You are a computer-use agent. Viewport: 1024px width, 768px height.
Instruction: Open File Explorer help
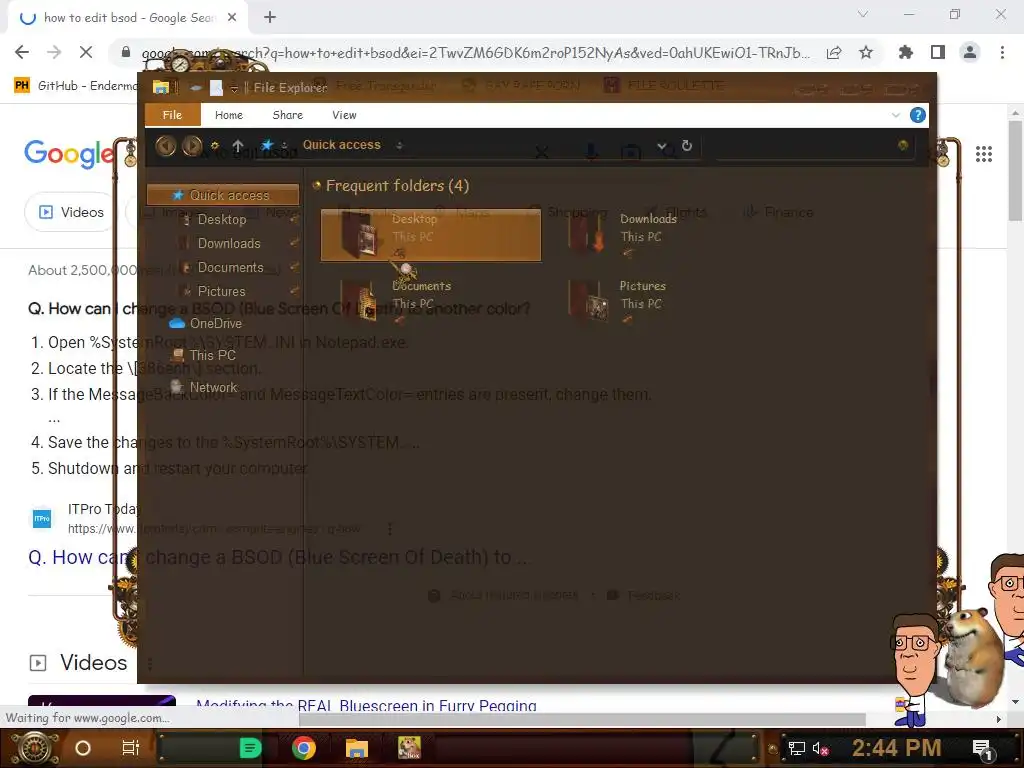click(918, 115)
